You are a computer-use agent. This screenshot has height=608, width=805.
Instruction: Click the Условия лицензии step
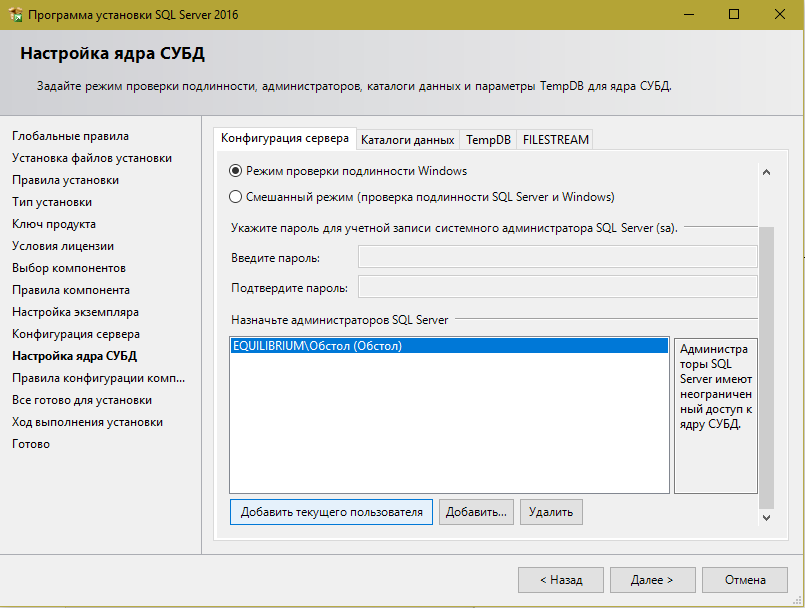point(63,246)
